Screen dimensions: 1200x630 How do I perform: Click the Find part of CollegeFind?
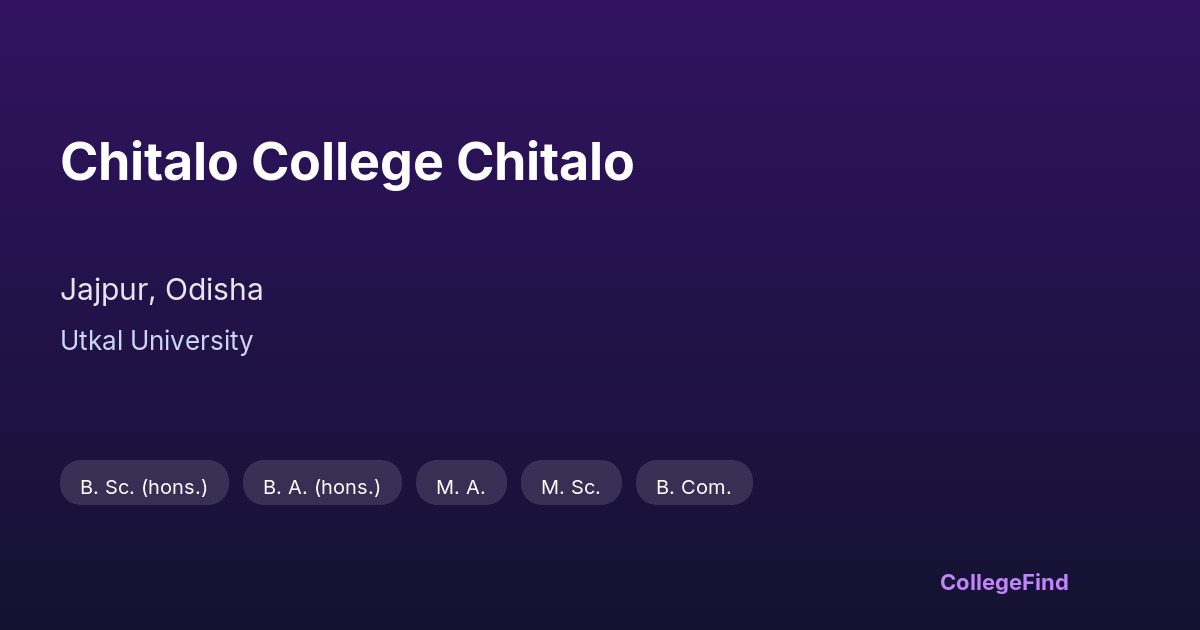pyautogui.click(x=1044, y=582)
